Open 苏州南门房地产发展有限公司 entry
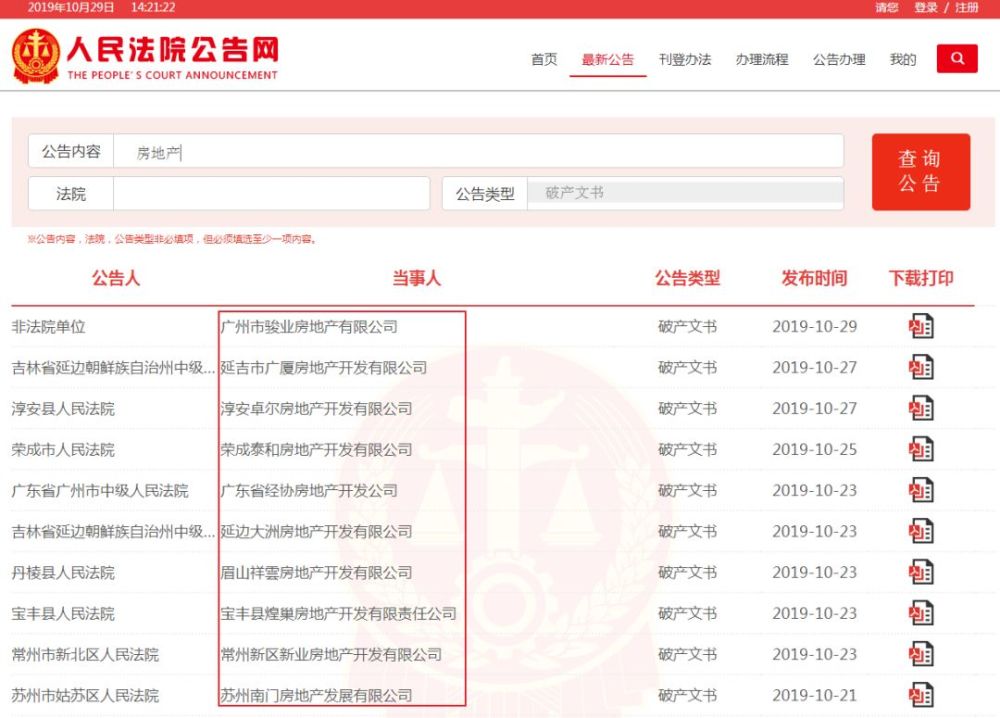 [x=316, y=695]
